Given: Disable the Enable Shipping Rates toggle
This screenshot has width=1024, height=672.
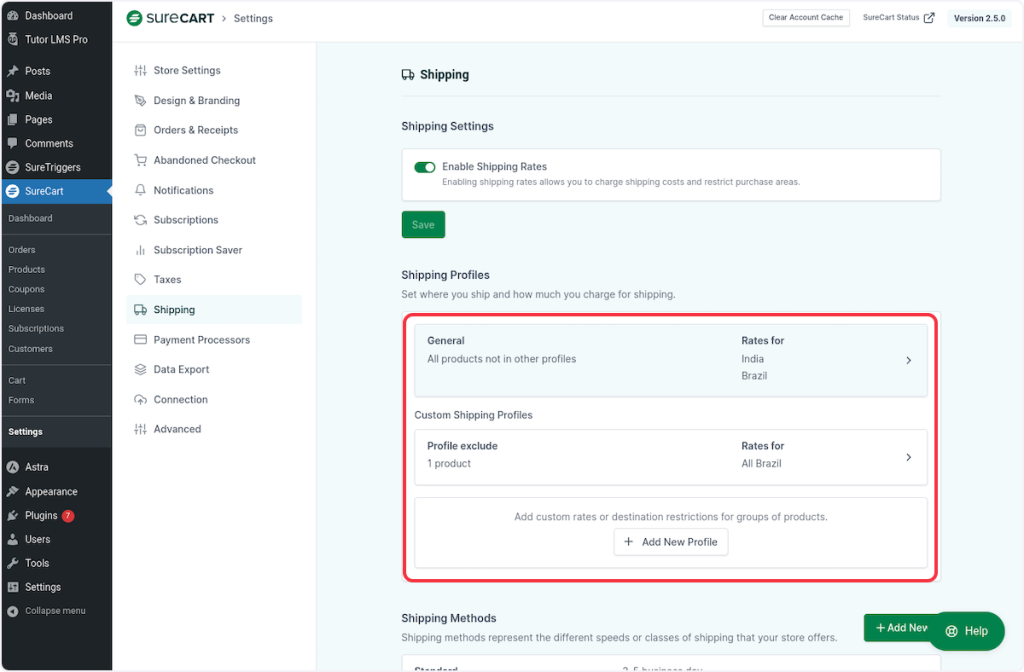Looking at the screenshot, I should pyautogui.click(x=424, y=167).
